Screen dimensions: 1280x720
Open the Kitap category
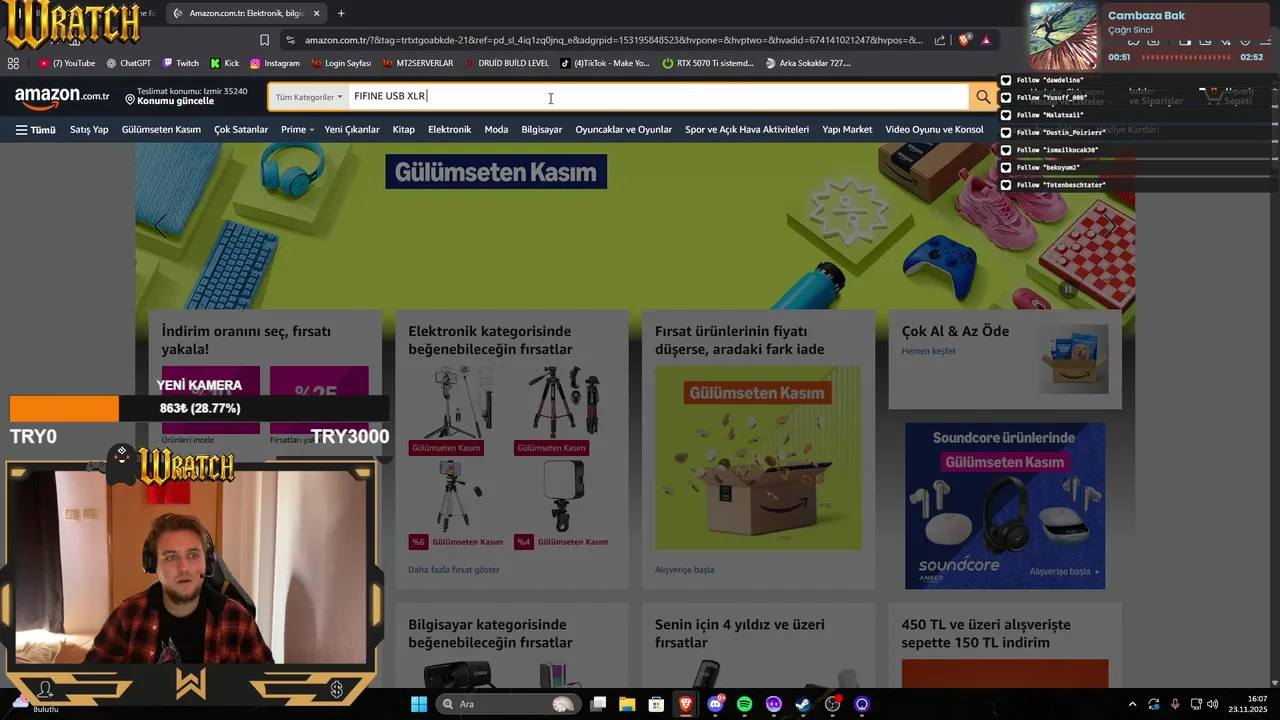tap(403, 130)
